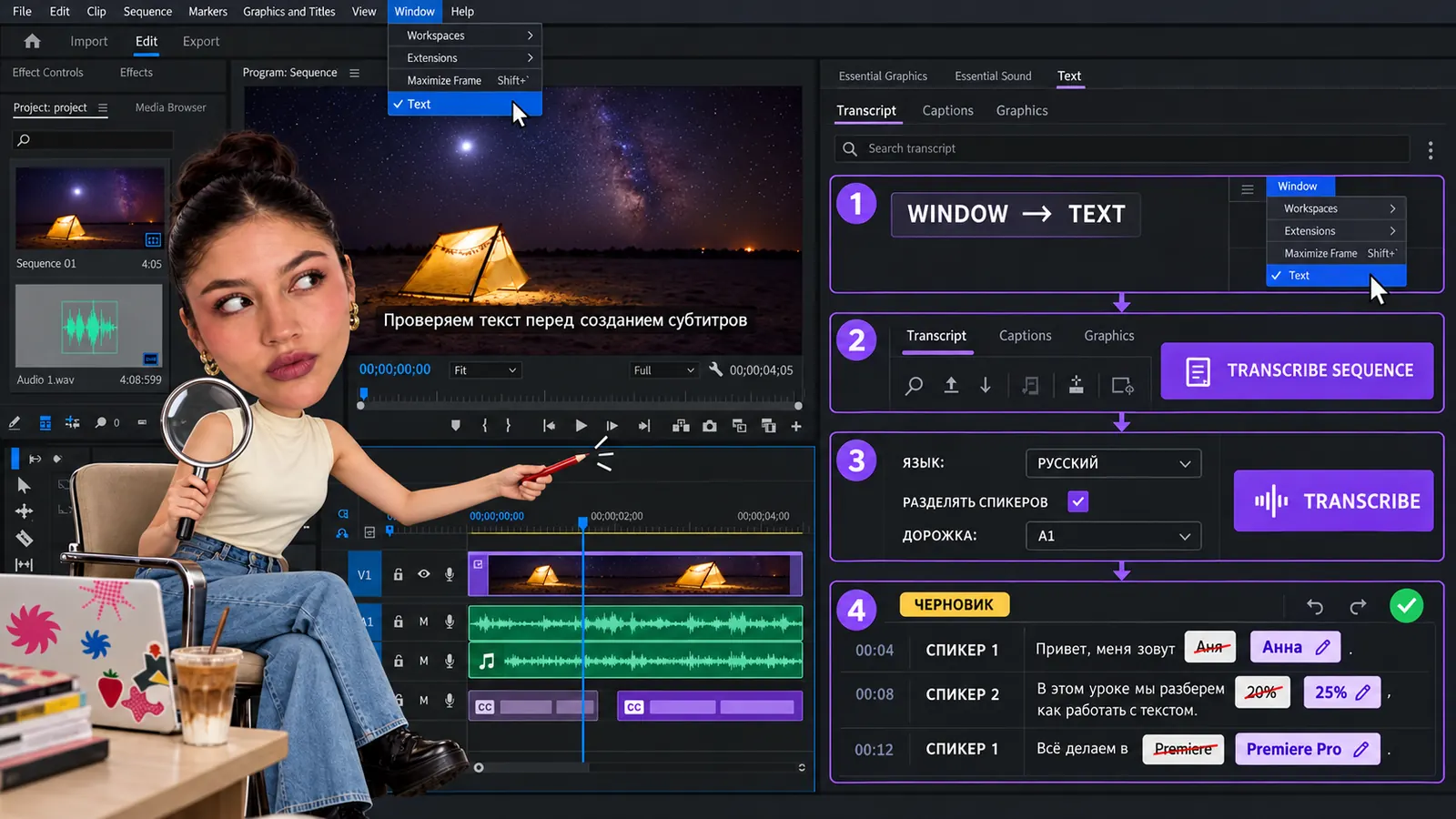Open the ДОРОЖКА A1 dropdown
The image size is (1456, 819).
pyautogui.click(x=1113, y=536)
